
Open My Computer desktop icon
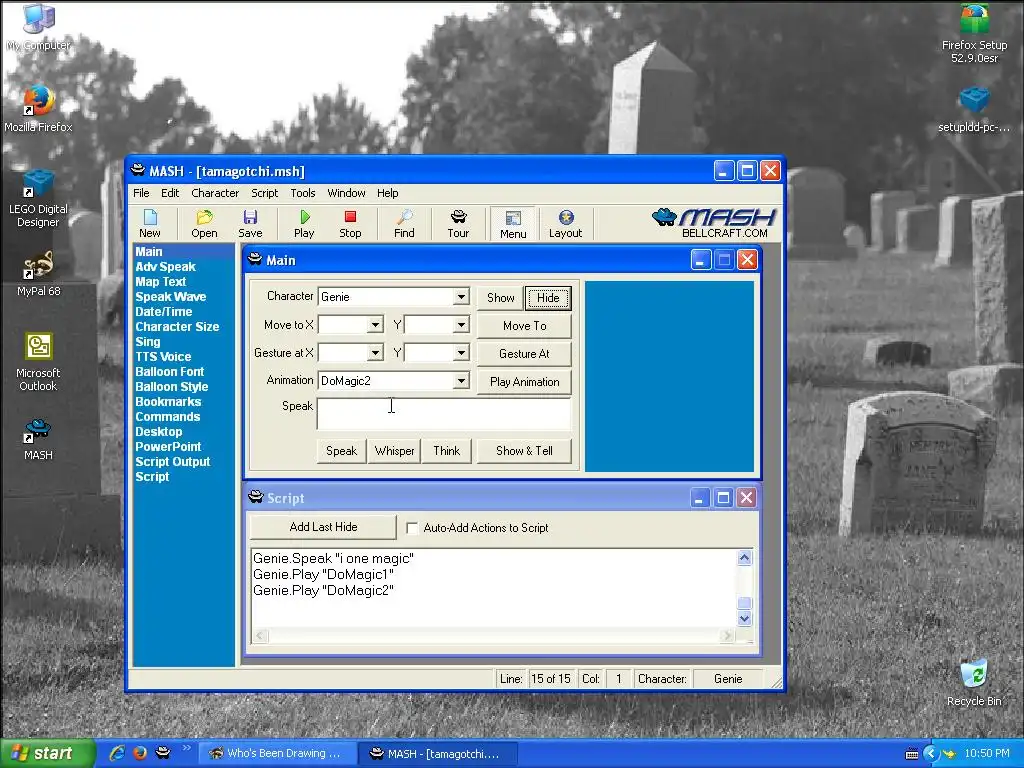tap(39, 27)
